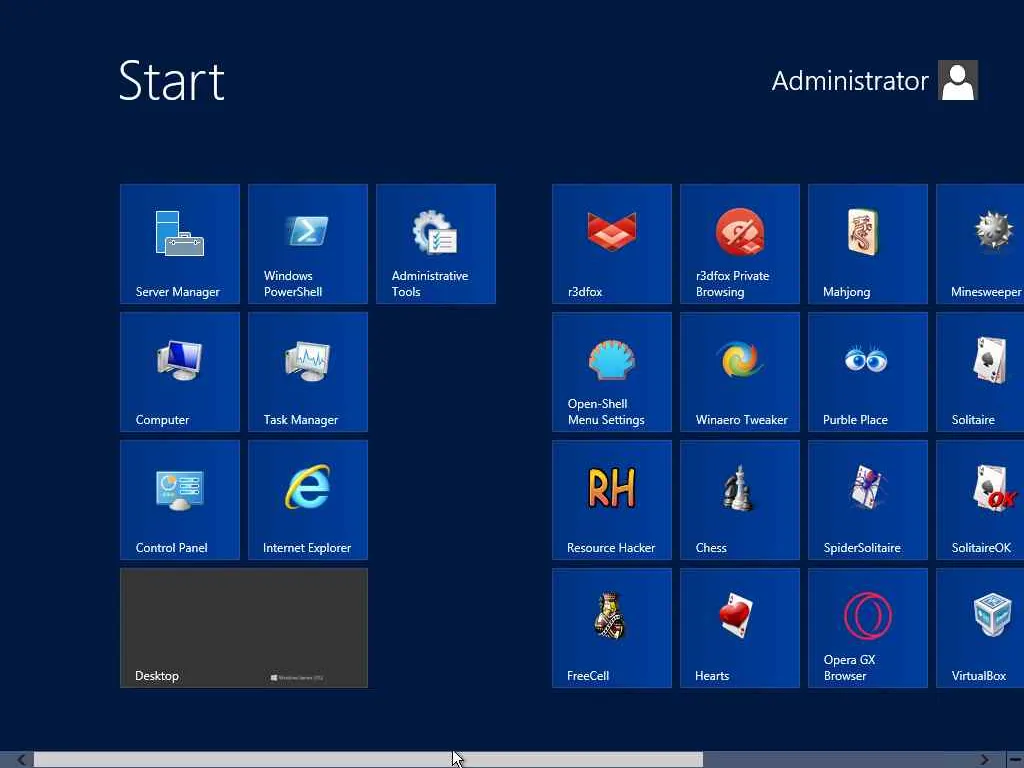This screenshot has width=1024, height=768.
Task: Launch Internet Explorer tile
Action: click(x=308, y=500)
